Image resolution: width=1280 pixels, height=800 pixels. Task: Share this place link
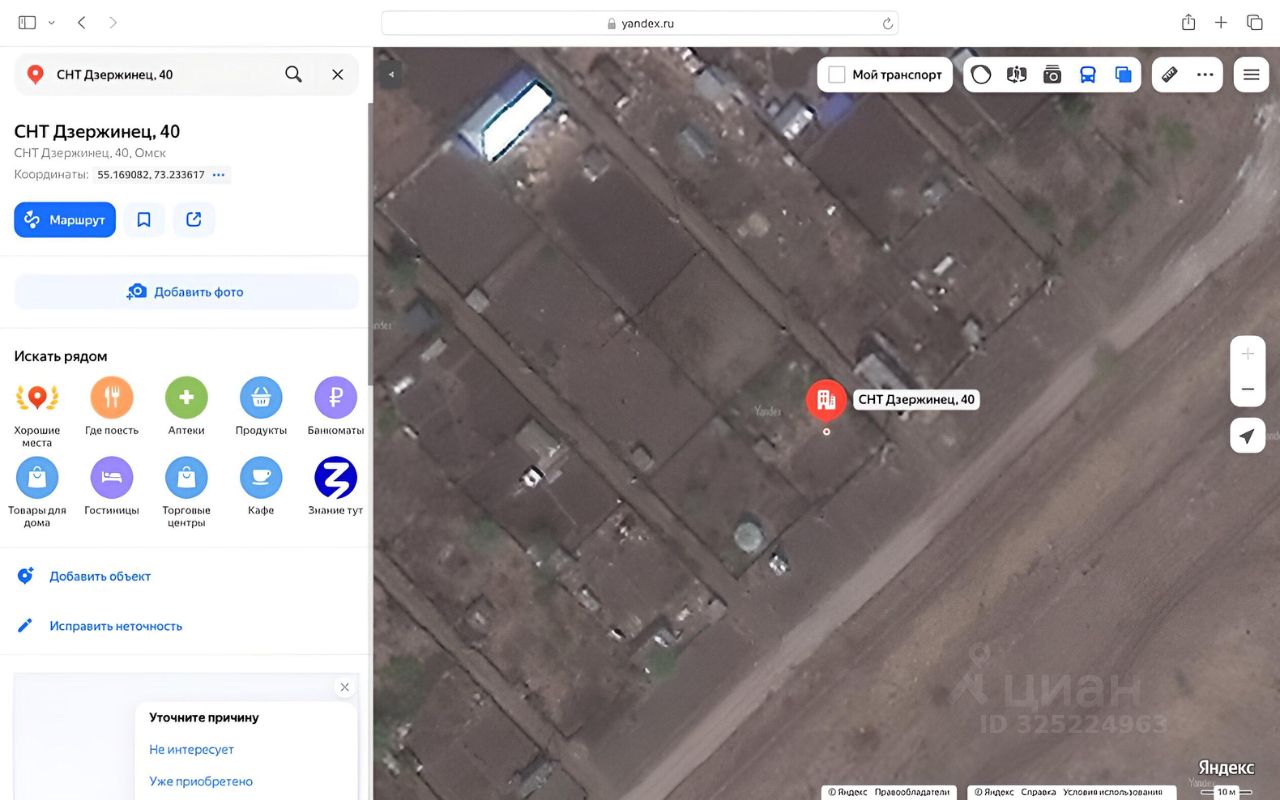coord(194,220)
